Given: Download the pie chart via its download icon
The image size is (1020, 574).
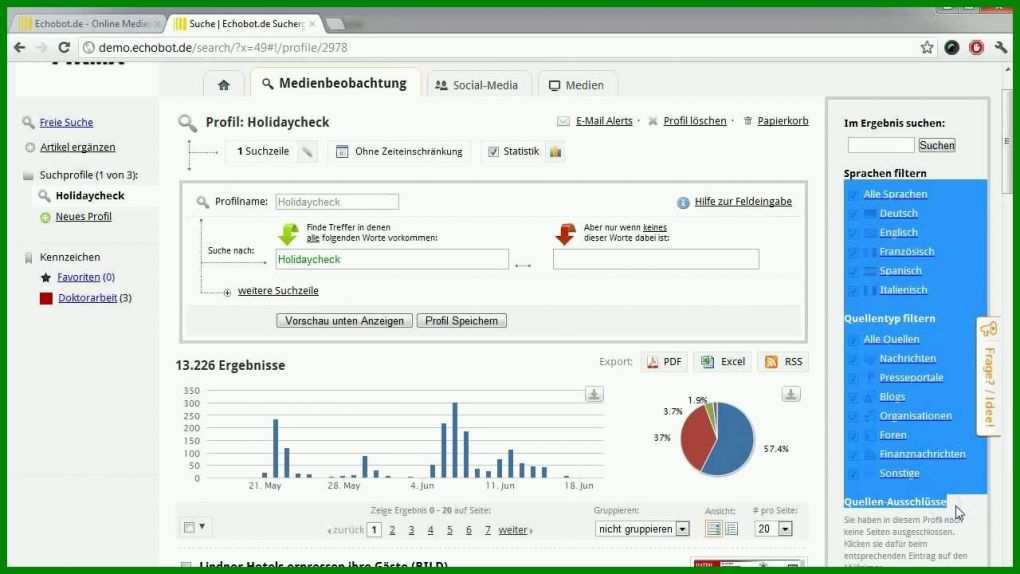Looking at the screenshot, I should [791, 394].
